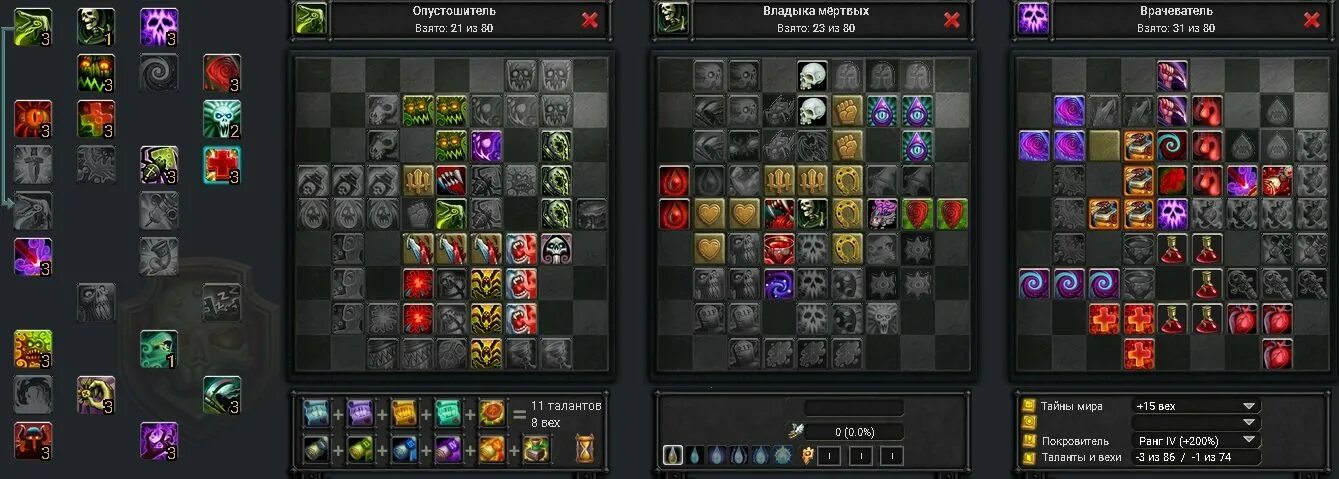1339x479 pixels.
Task: Select the purple unrolled scroll in the top row
Action: [360, 413]
